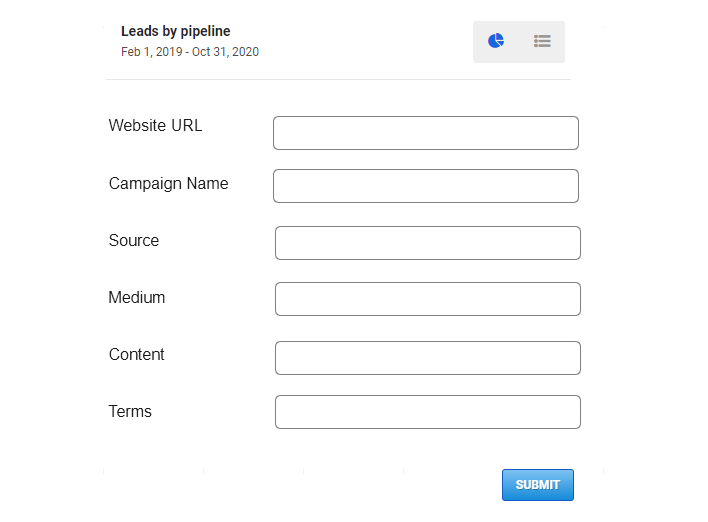The height and width of the screenshot is (522, 708).
Task: Click the Website URL label
Action: pyautogui.click(x=155, y=126)
